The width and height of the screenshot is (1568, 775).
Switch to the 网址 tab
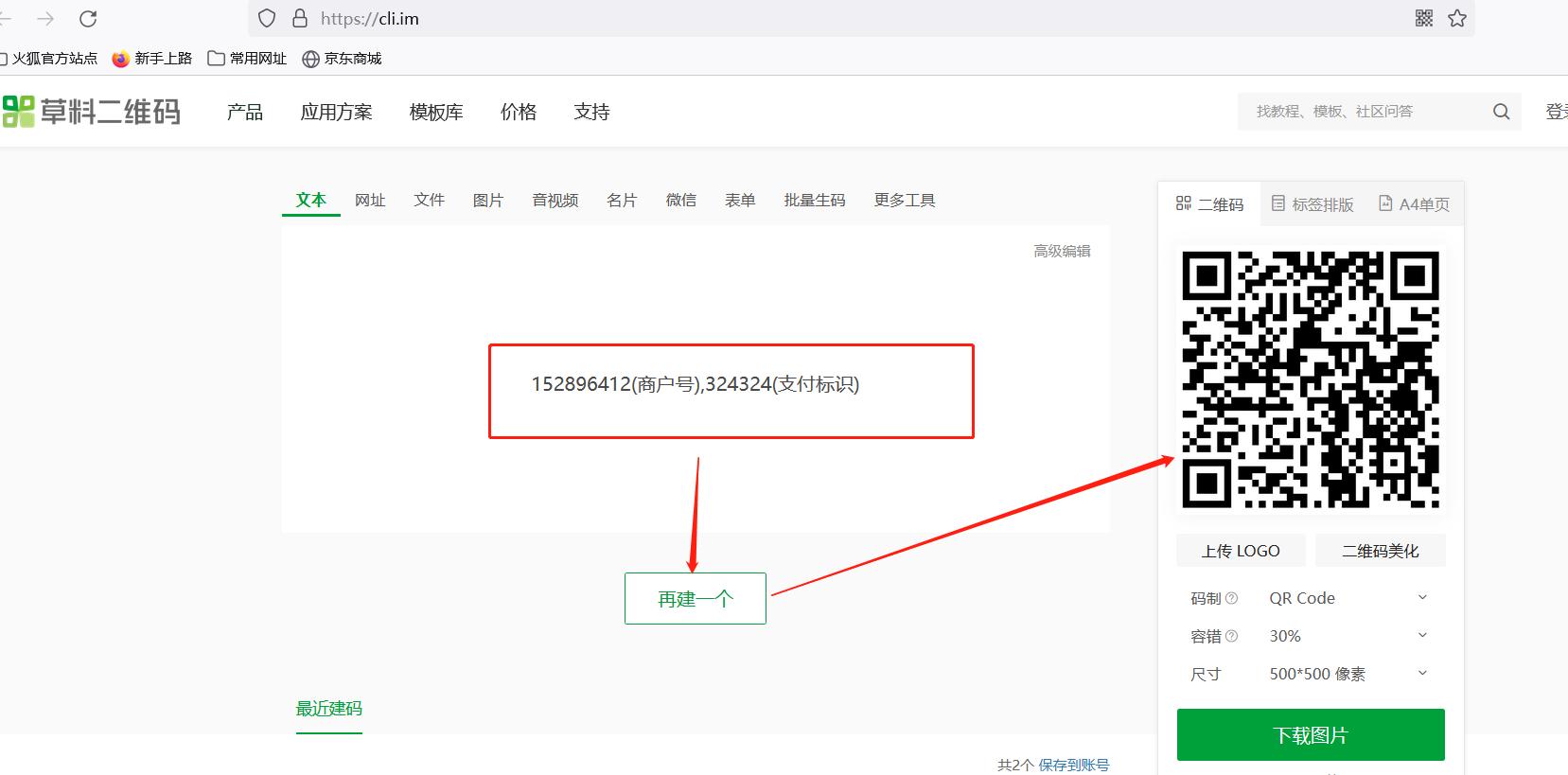(x=370, y=200)
